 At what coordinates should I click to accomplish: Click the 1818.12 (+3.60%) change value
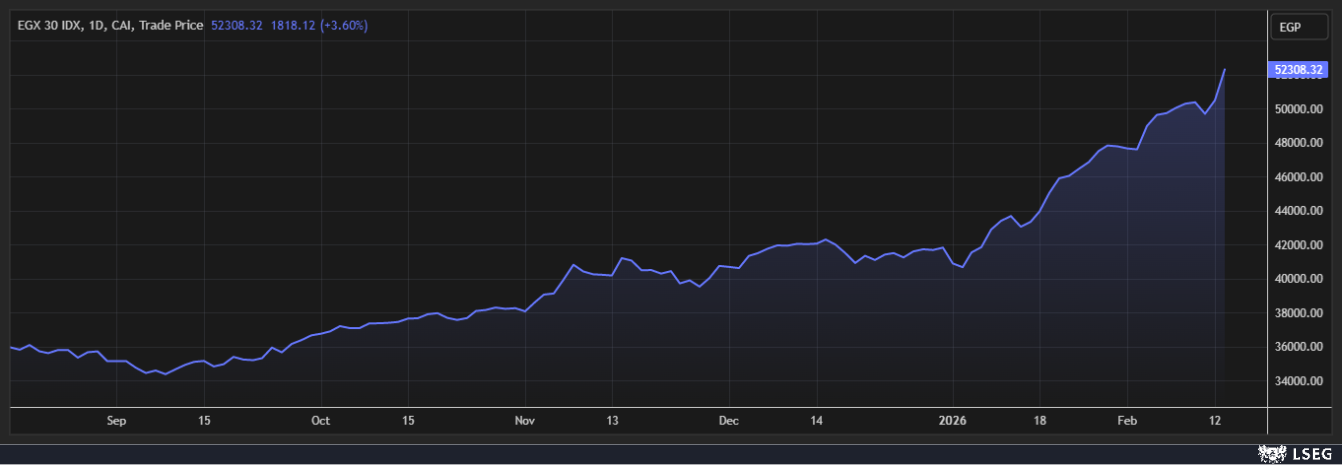tap(319, 25)
